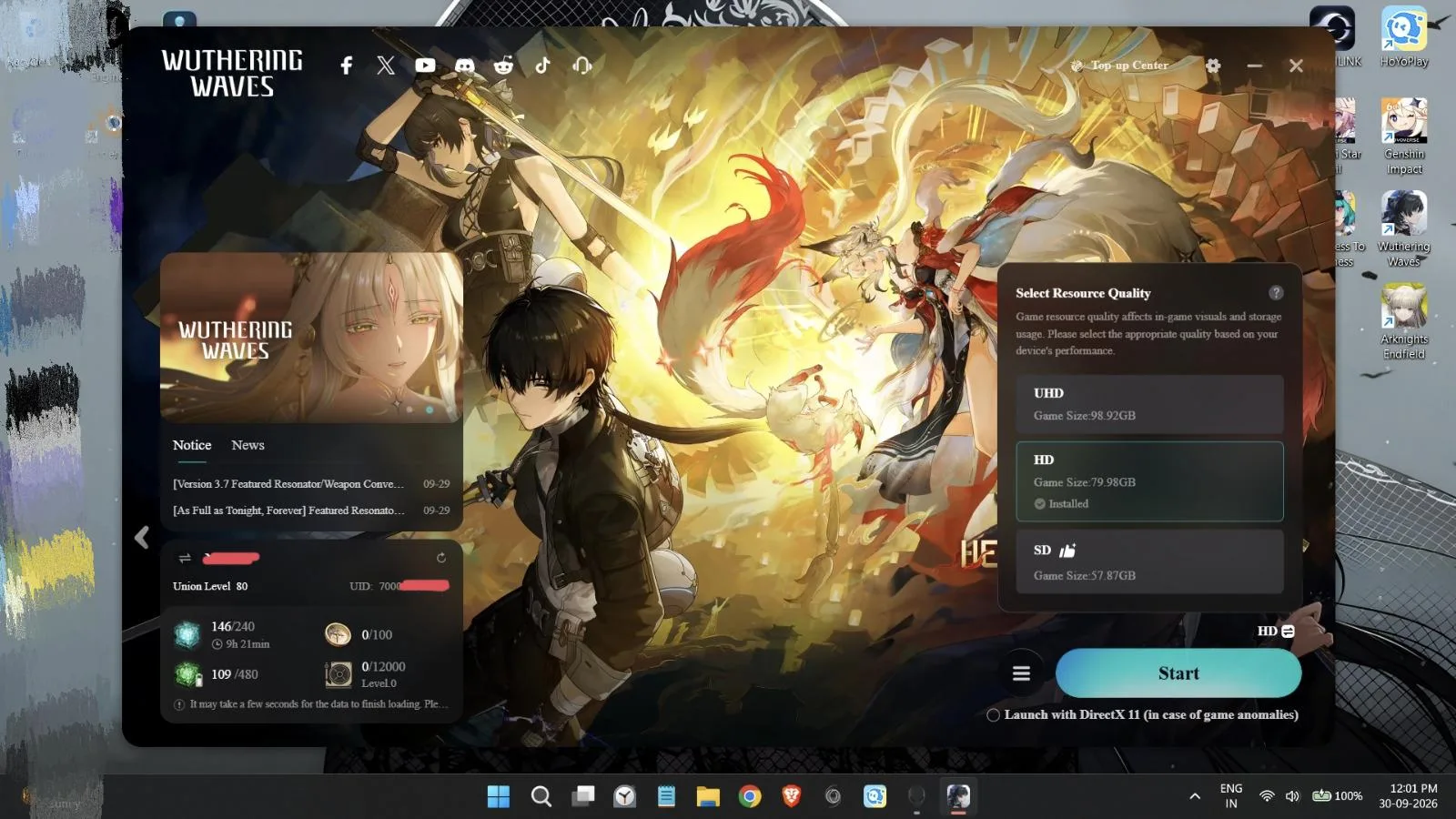Open the TikTok social icon

(542, 66)
